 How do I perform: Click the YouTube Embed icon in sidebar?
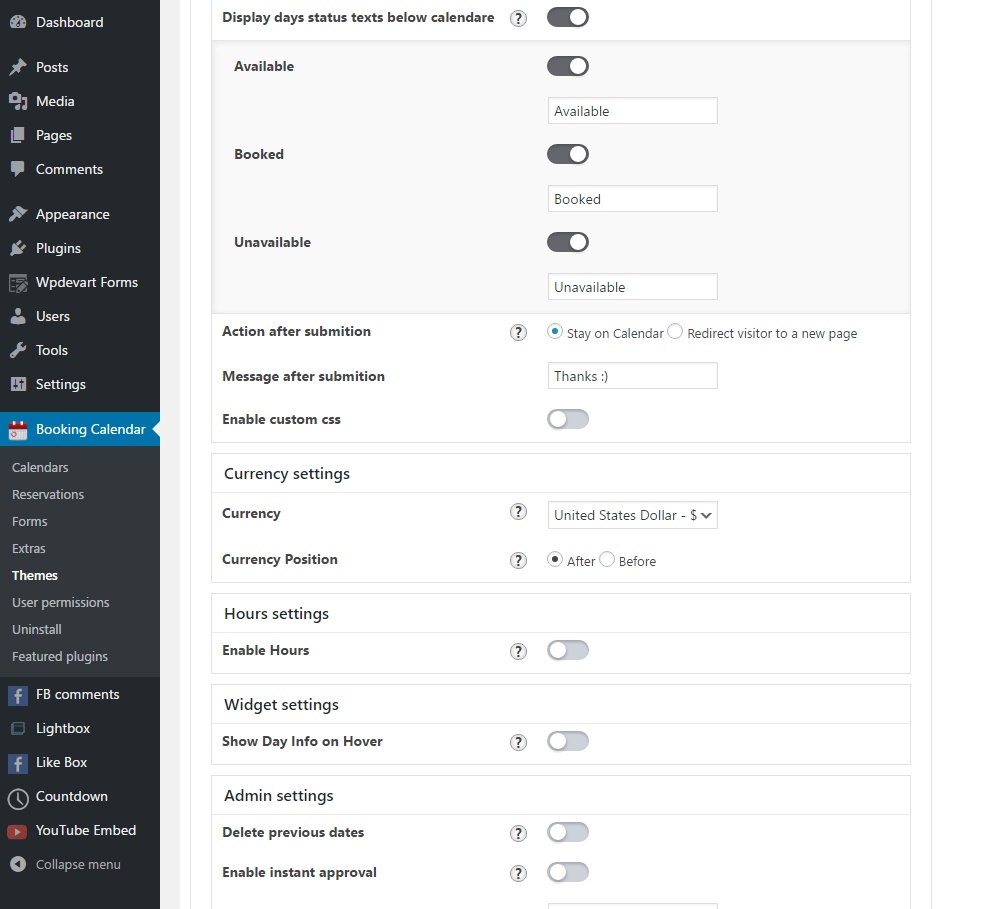pyautogui.click(x=18, y=831)
